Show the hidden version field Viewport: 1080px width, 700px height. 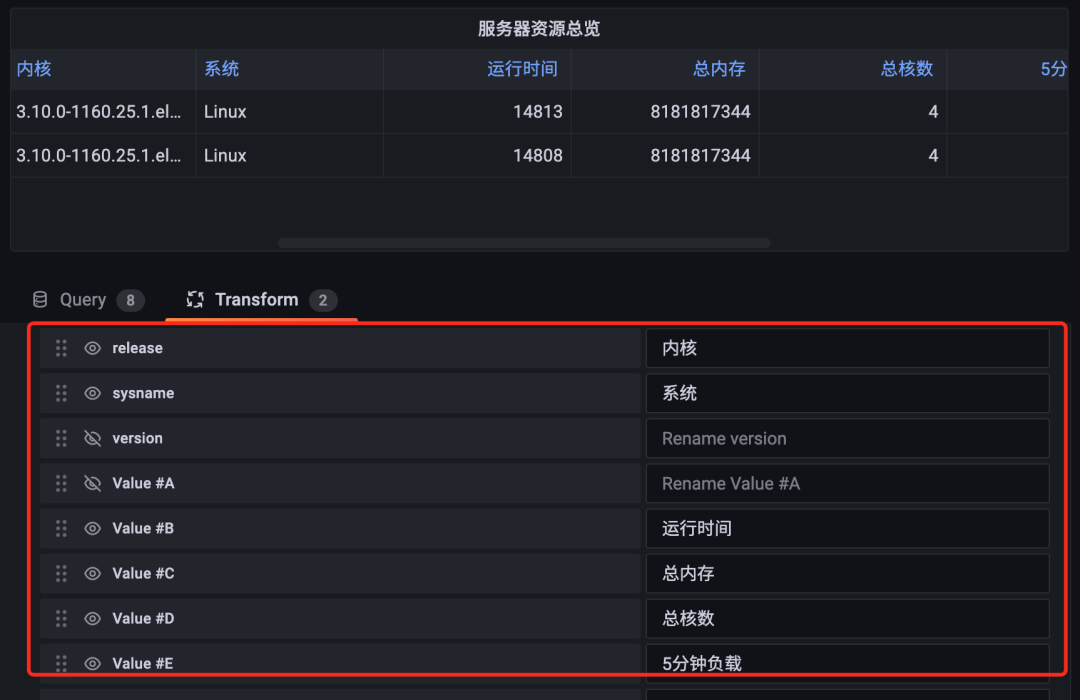click(x=92, y=438)
